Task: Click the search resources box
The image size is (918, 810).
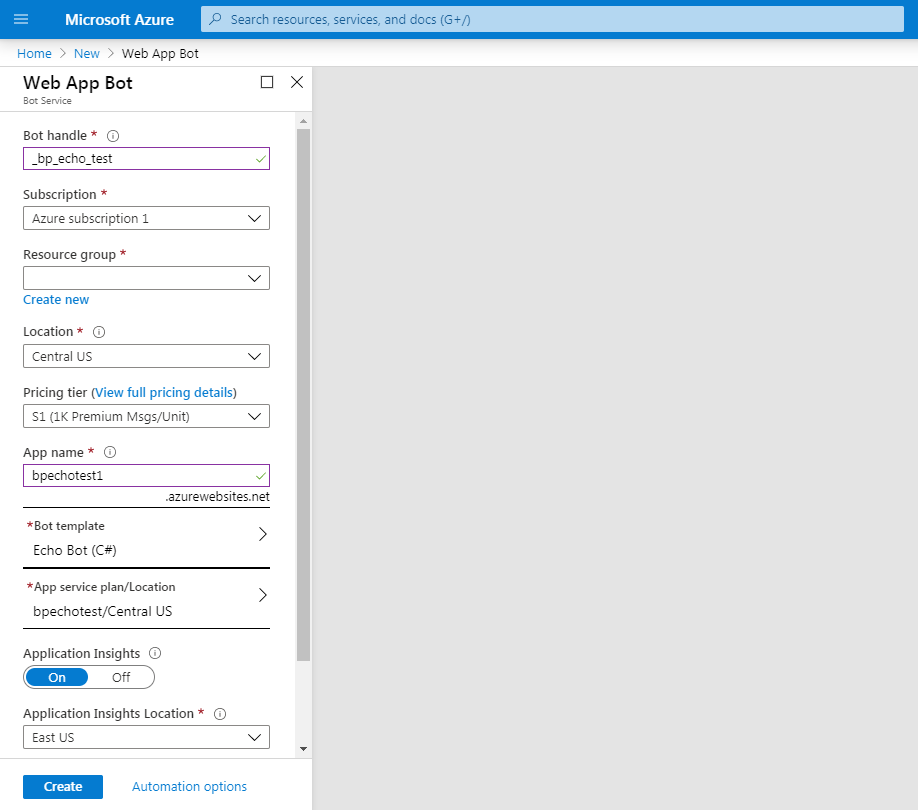Action: [552, 19]
